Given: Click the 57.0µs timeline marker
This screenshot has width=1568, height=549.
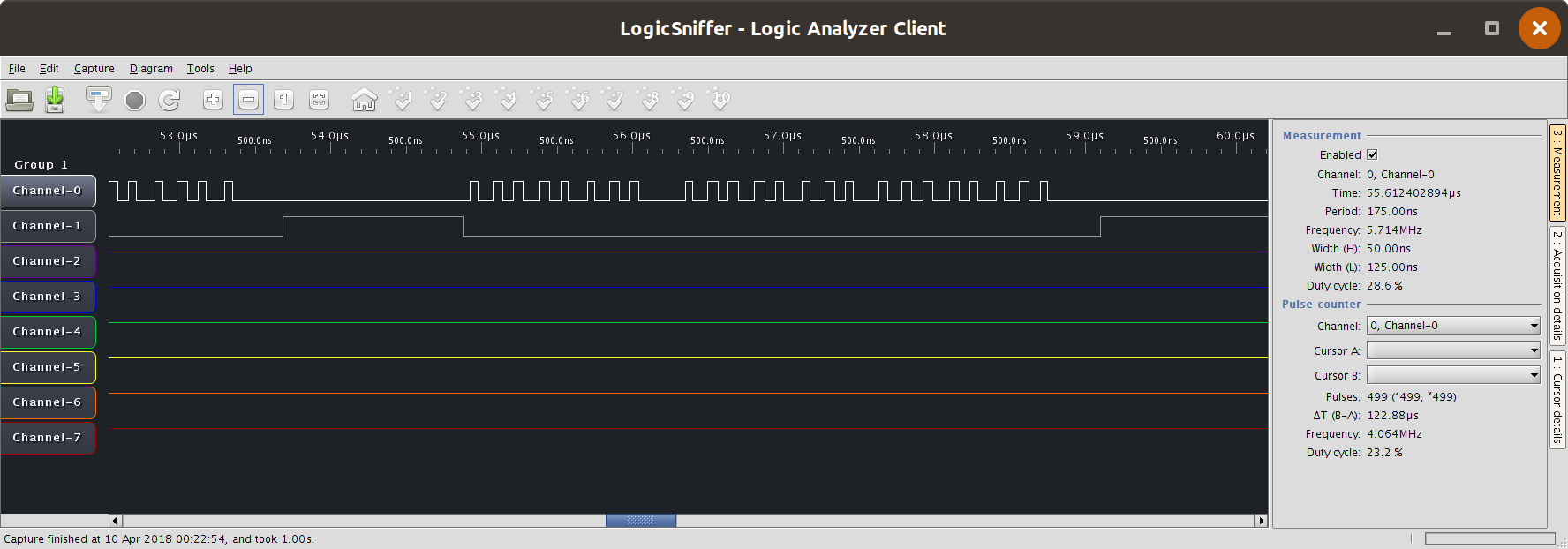Looking at the screenshot, I should pyautogui.click(x=782, y=136).
